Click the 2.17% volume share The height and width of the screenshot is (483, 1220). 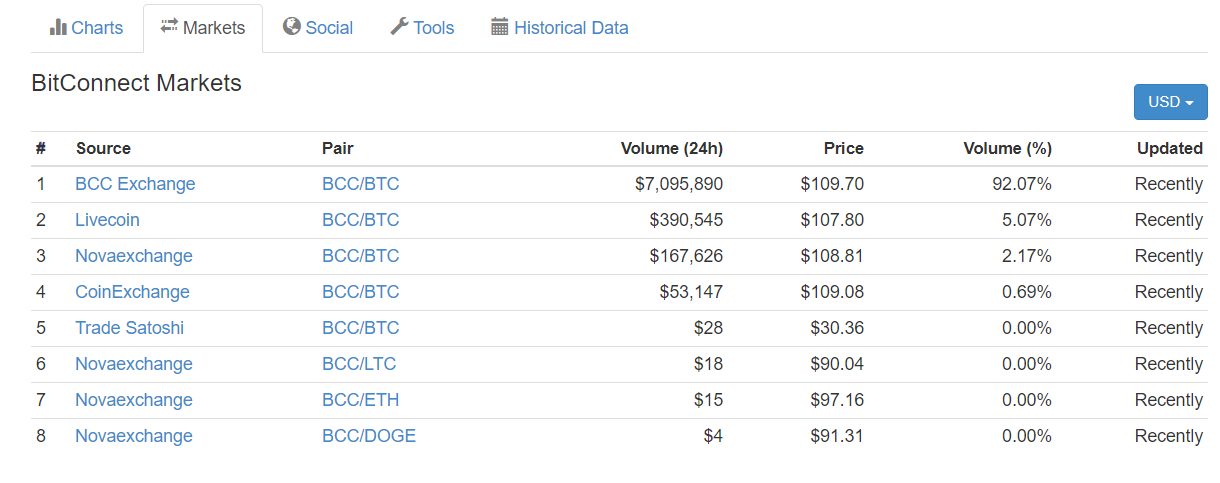pyautogui.click(x=1027, y=256)
